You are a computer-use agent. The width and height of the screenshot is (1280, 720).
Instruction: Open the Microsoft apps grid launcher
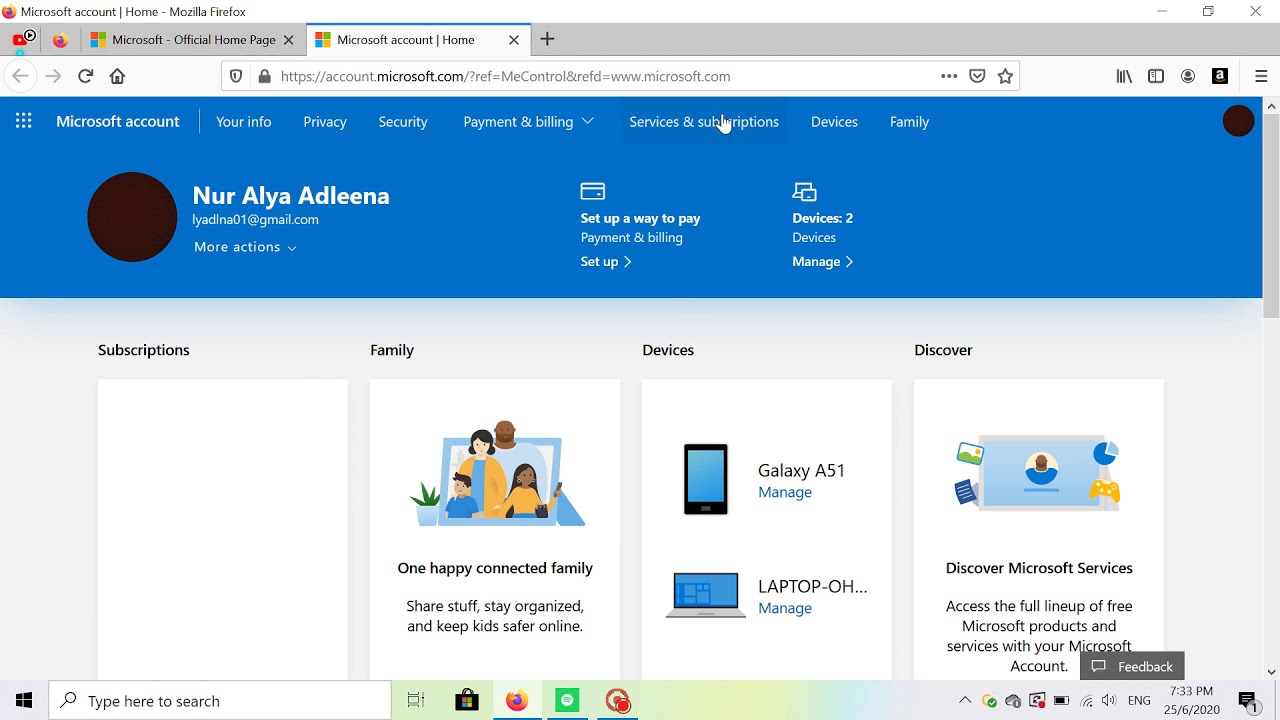point(24,121)
